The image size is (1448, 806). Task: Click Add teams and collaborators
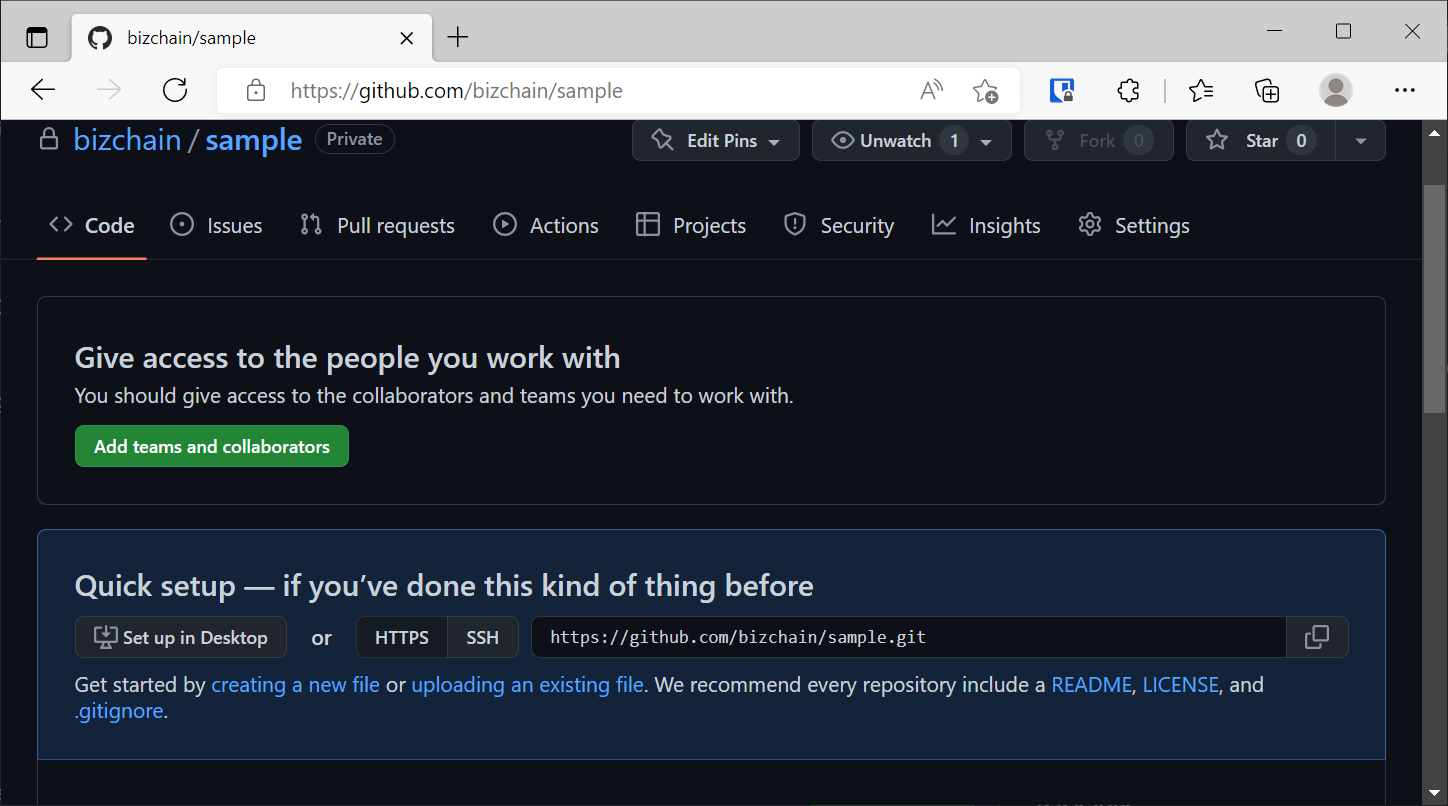(x=211, y=446)
